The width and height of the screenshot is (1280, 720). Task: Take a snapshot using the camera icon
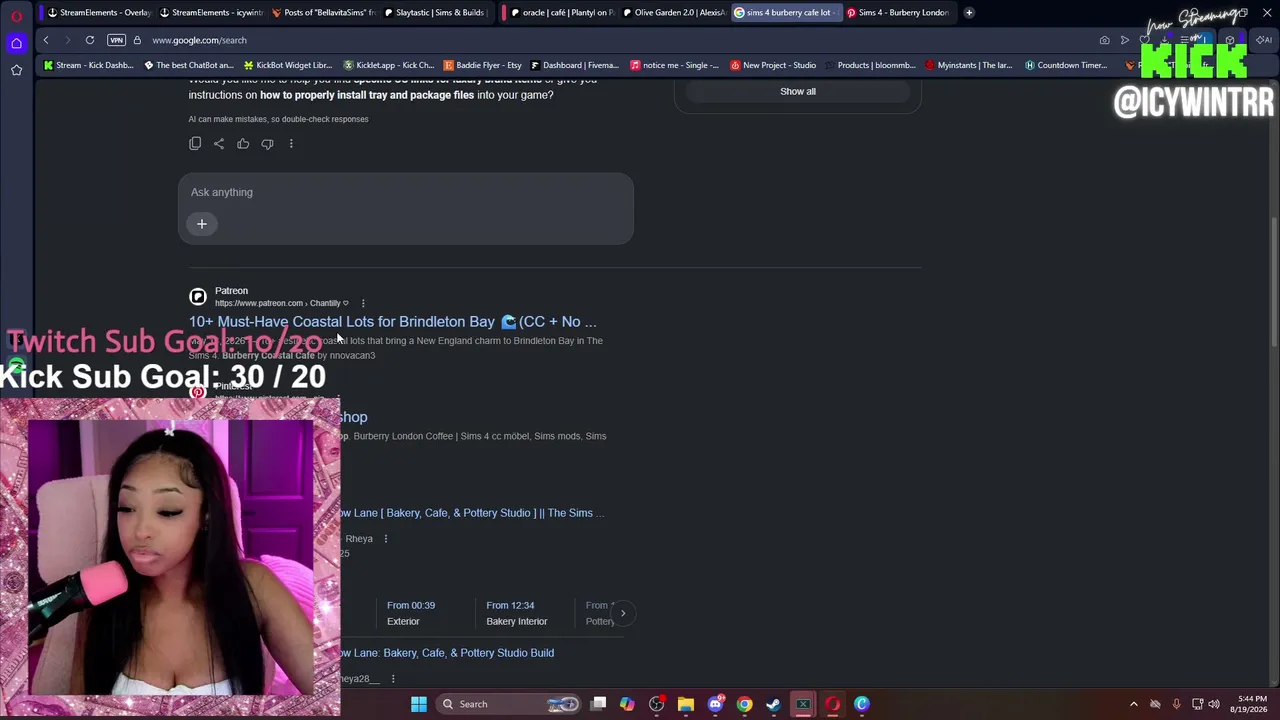tap(1104, 40)
